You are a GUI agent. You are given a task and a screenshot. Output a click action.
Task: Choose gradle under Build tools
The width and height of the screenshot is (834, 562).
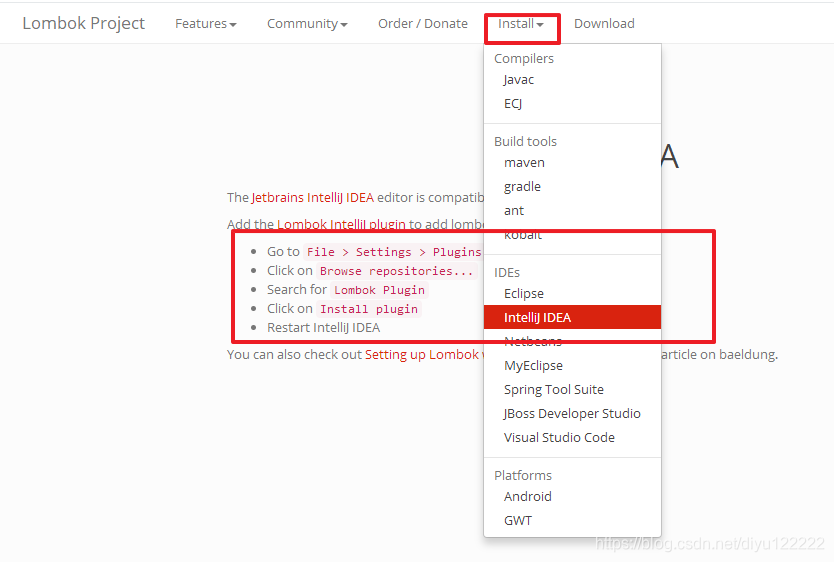[572, 187]
